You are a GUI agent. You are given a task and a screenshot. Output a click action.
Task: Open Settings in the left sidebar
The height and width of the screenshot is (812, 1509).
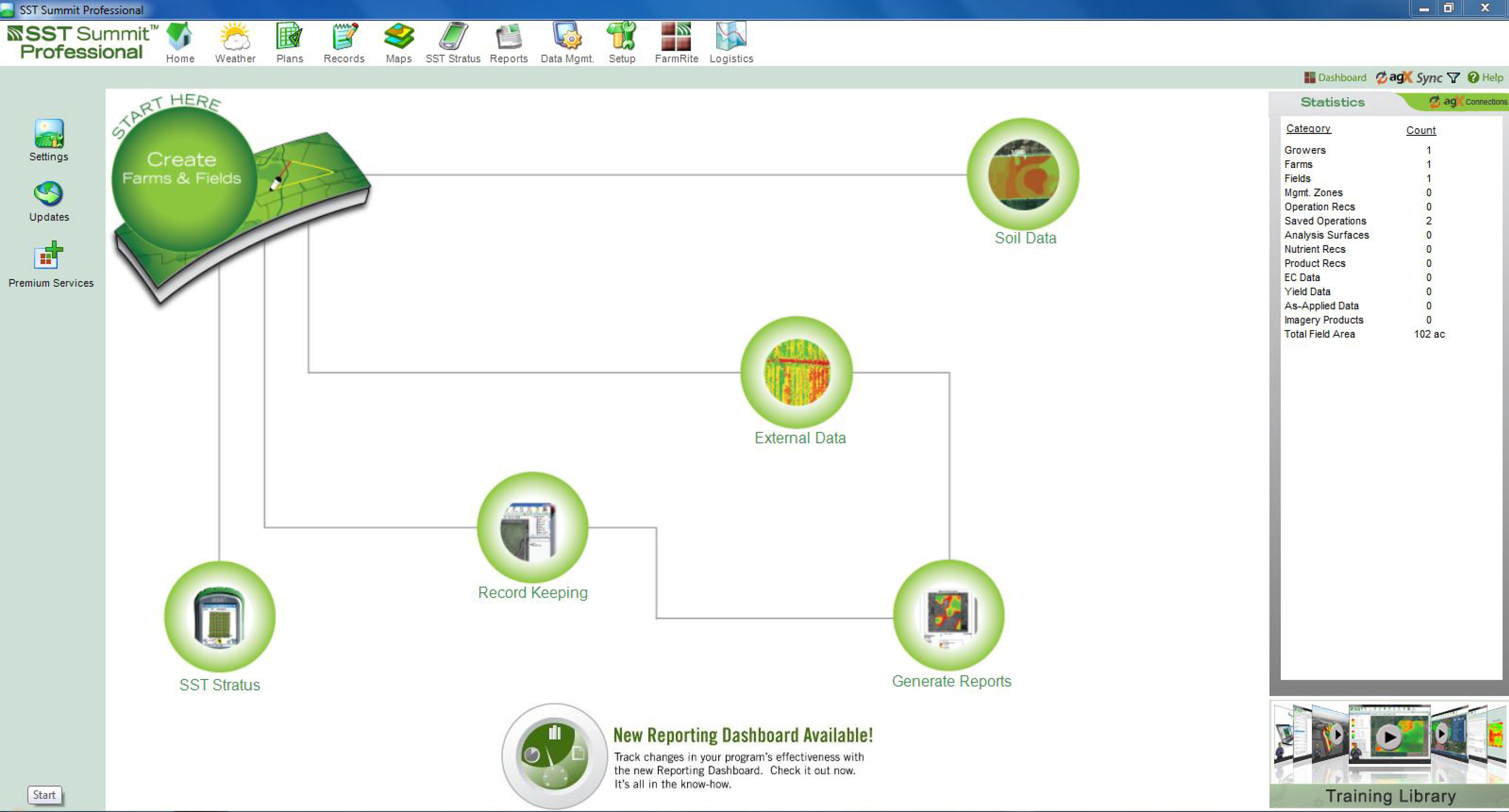(x=49, y=141)
